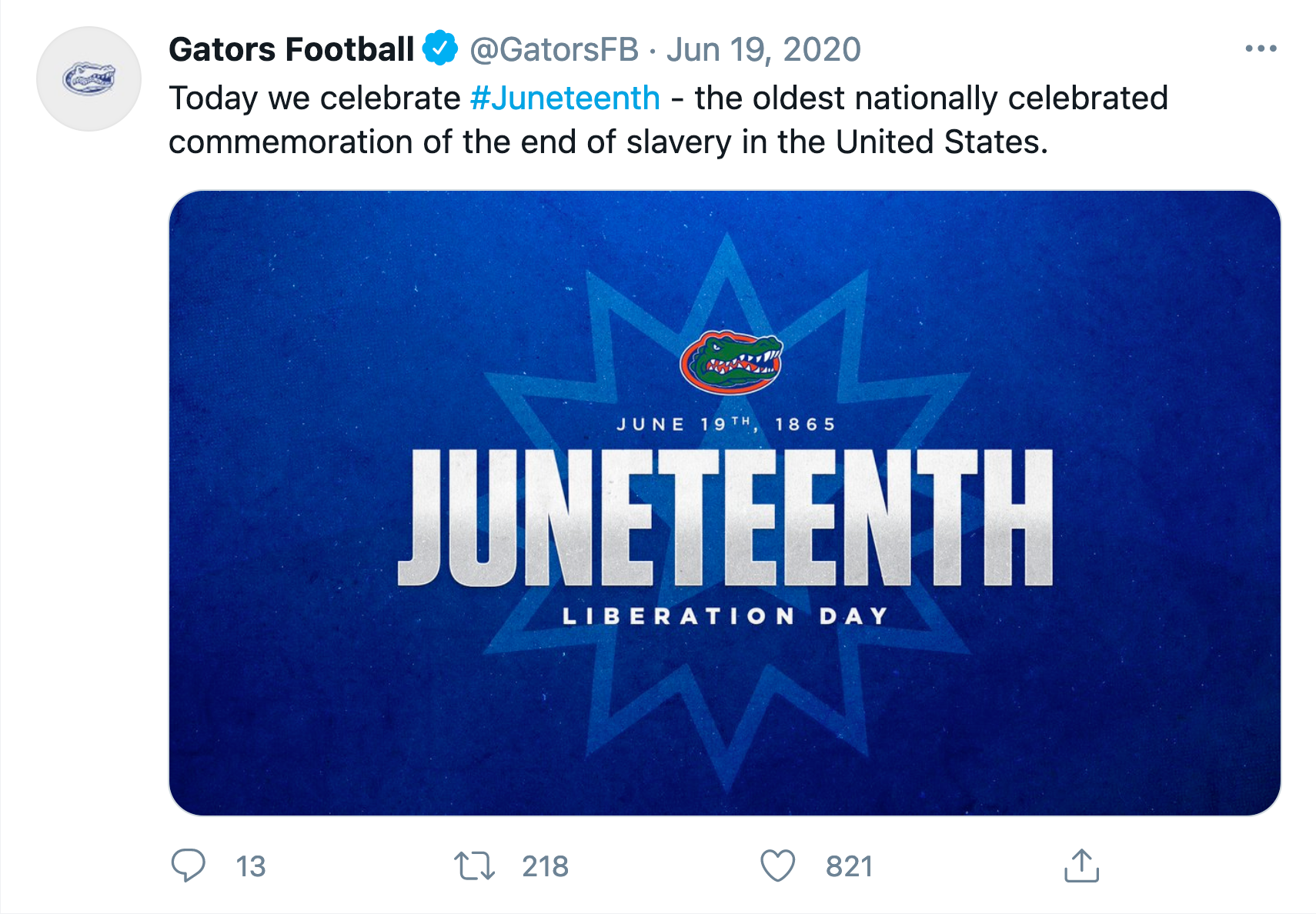1316x914 pixels.
Task: Click the JUNE 19TH, 1865 text in image
Action: 726,424
